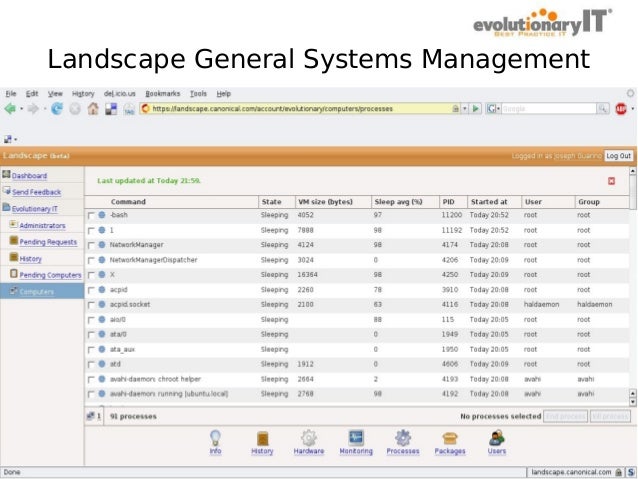Check the box for NetworkManagerDispatcher
Image resolution: width=638 pixels, height=479 pixels.
91,260
